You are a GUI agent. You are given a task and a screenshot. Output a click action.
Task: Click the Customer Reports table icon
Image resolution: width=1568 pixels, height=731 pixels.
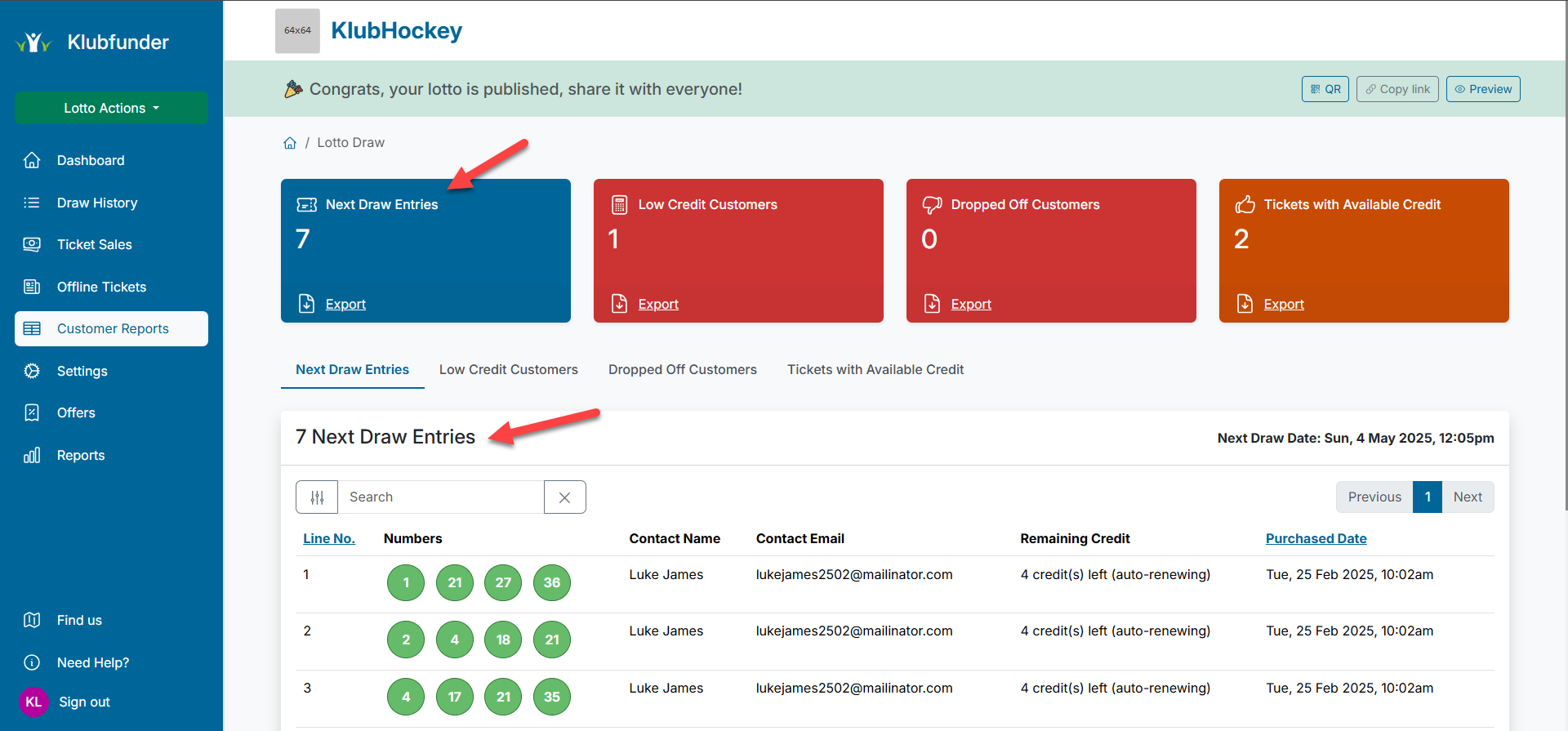pos(32,328)
